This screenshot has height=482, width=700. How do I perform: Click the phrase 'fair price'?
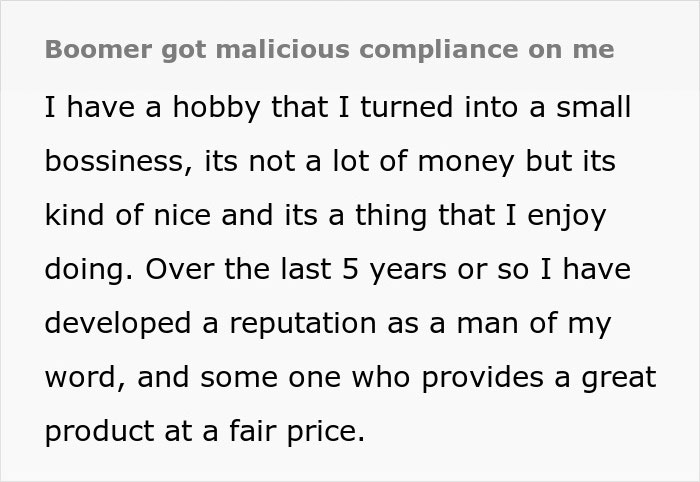[297, 432]
